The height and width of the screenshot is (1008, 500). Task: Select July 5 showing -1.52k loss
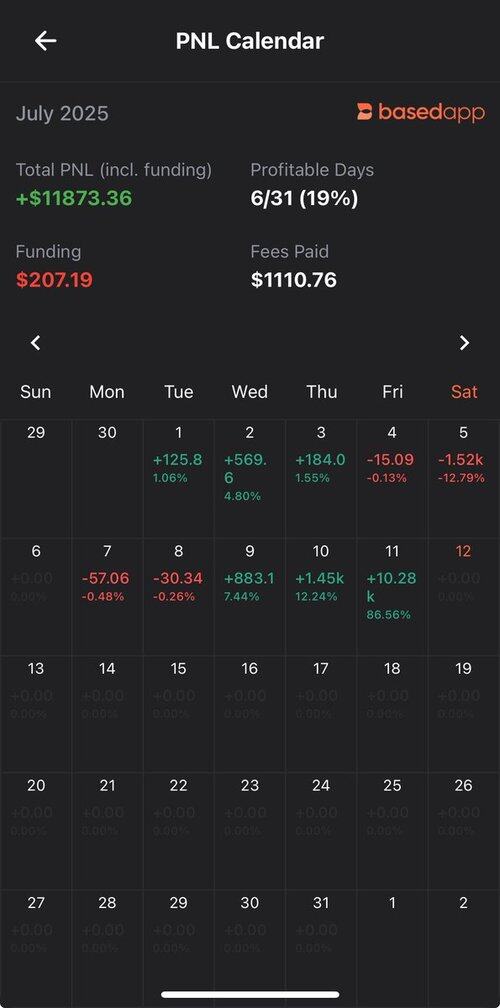coord(463,479)
